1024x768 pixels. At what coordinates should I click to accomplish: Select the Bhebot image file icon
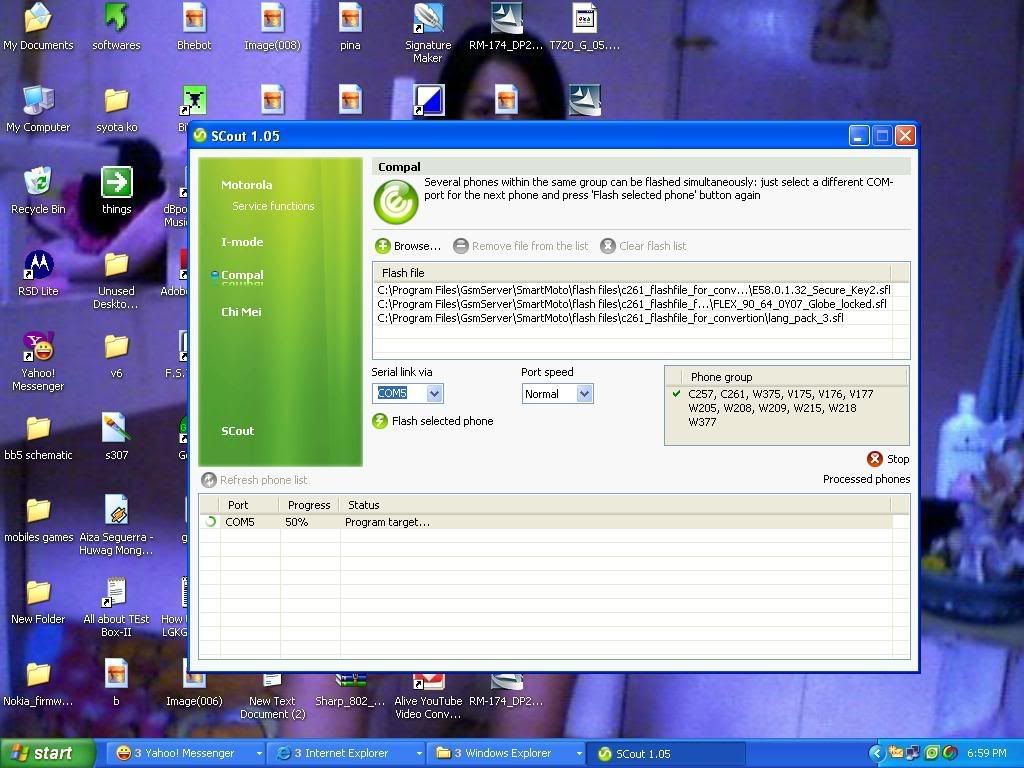click(x=194, y=27)
